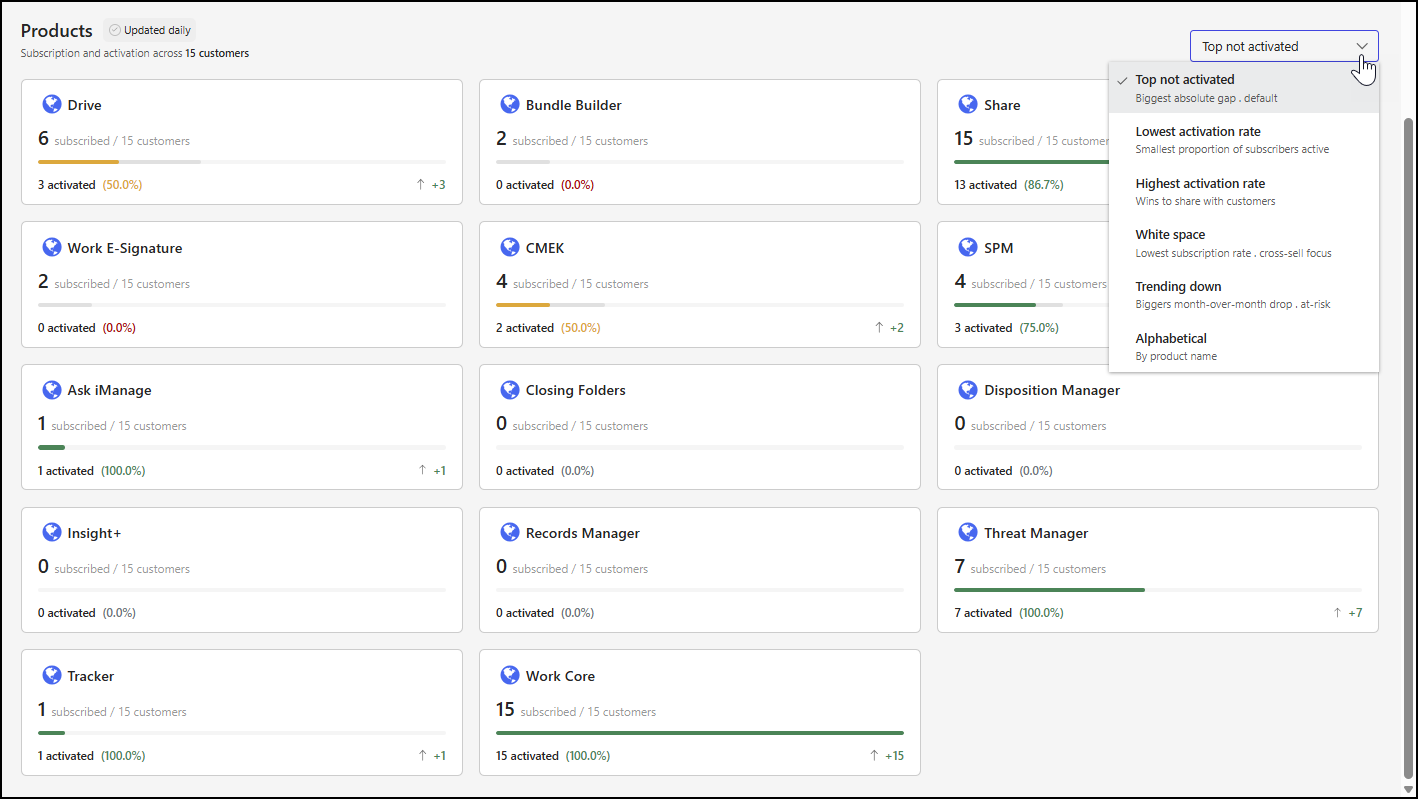
Task: Click the scrollbar down arrow
Action: (x=1408, y=789)
